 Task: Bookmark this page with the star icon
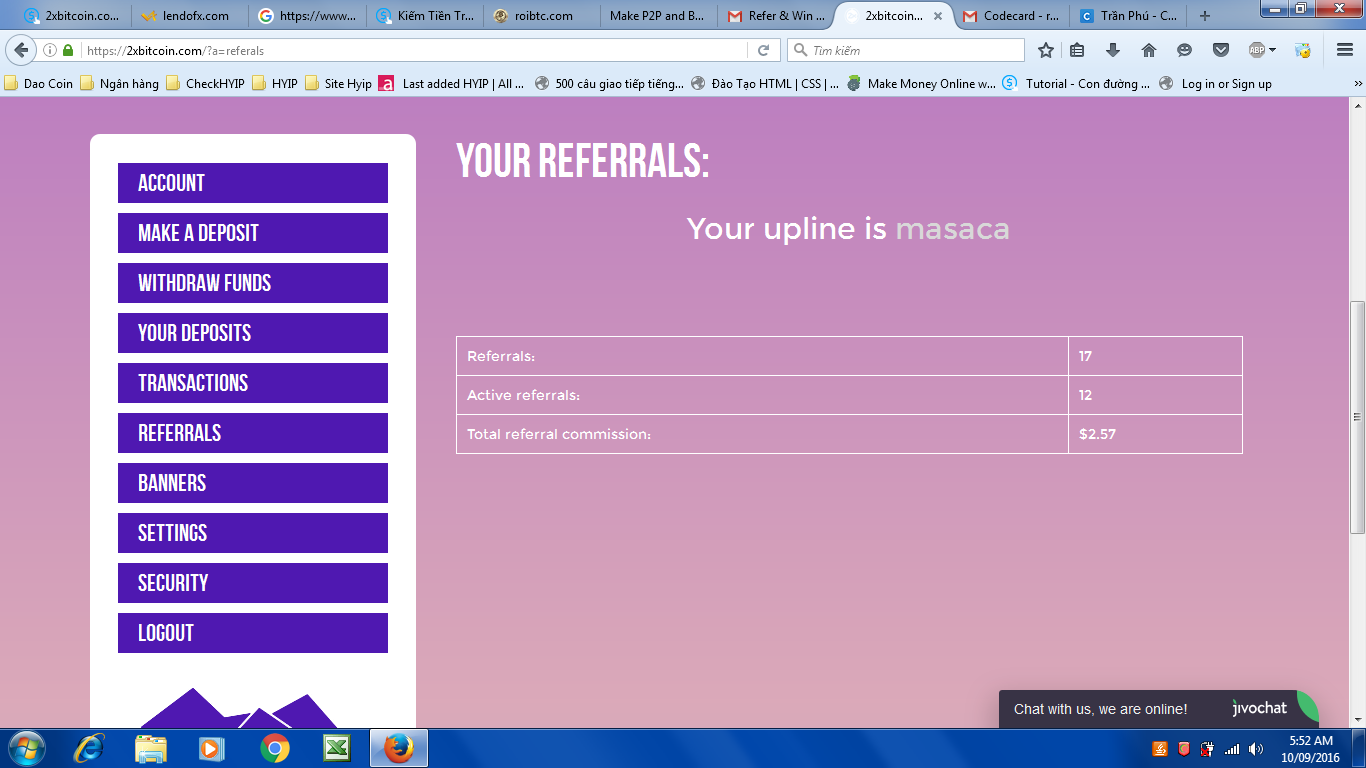point(1046,50)
